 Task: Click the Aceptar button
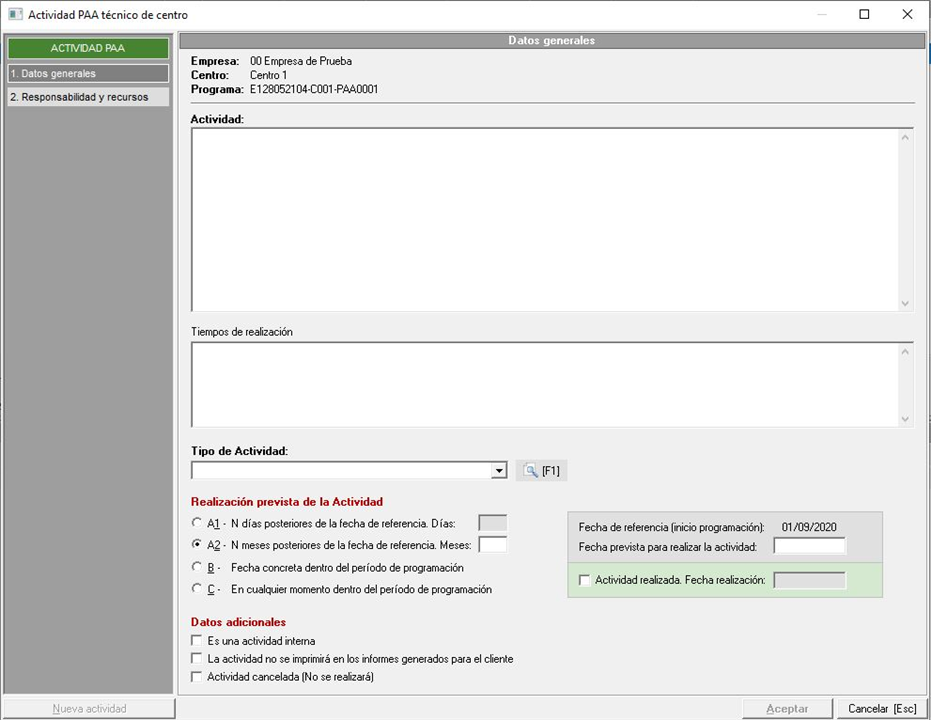tap(787, 709)
